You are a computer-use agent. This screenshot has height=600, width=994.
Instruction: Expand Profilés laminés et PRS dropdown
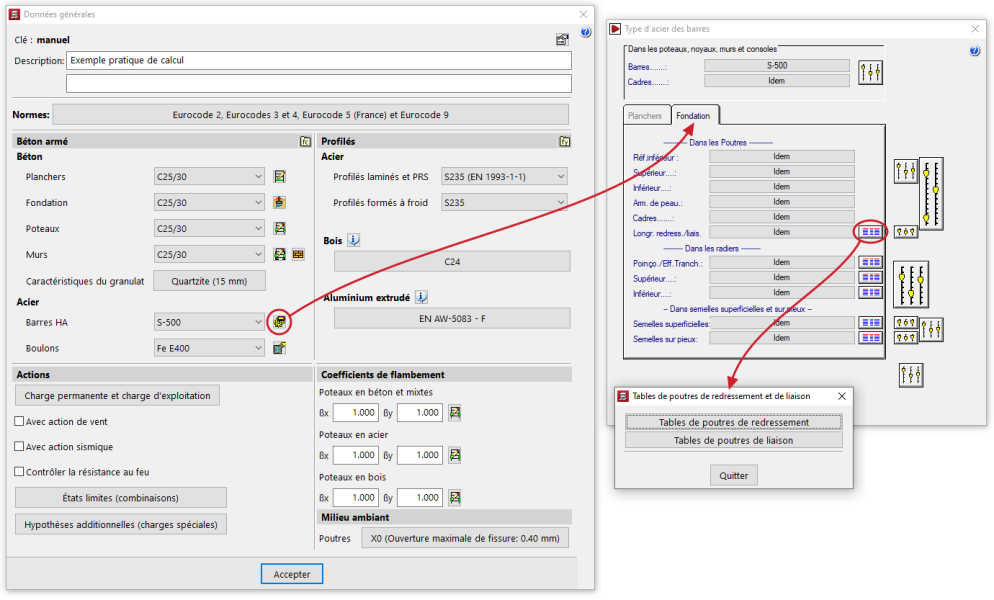(559, 177)
